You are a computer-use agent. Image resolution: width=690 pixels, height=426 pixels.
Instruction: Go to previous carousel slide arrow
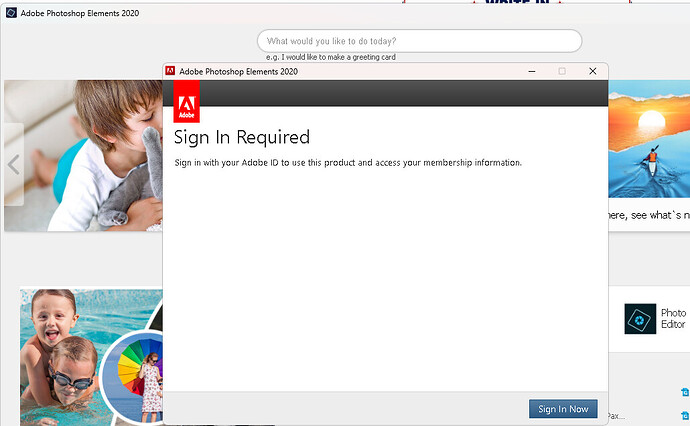(x=14, y=165)
